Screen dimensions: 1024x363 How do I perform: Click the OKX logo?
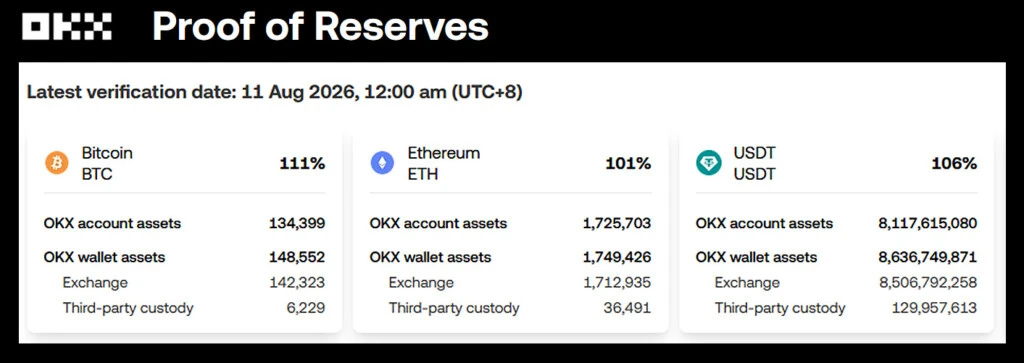pos(67,27)
